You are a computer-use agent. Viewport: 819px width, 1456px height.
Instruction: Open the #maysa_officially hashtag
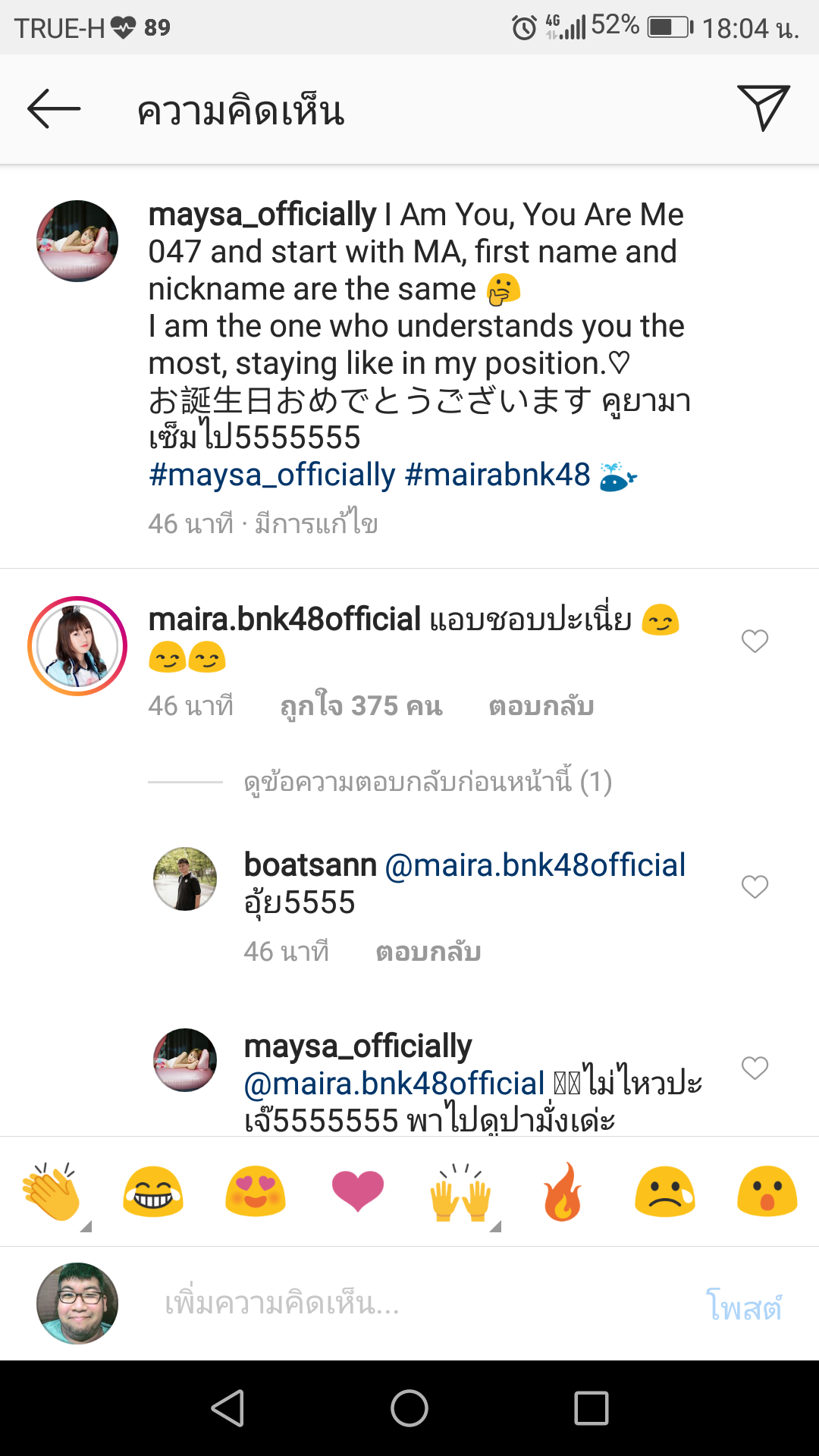271,475
